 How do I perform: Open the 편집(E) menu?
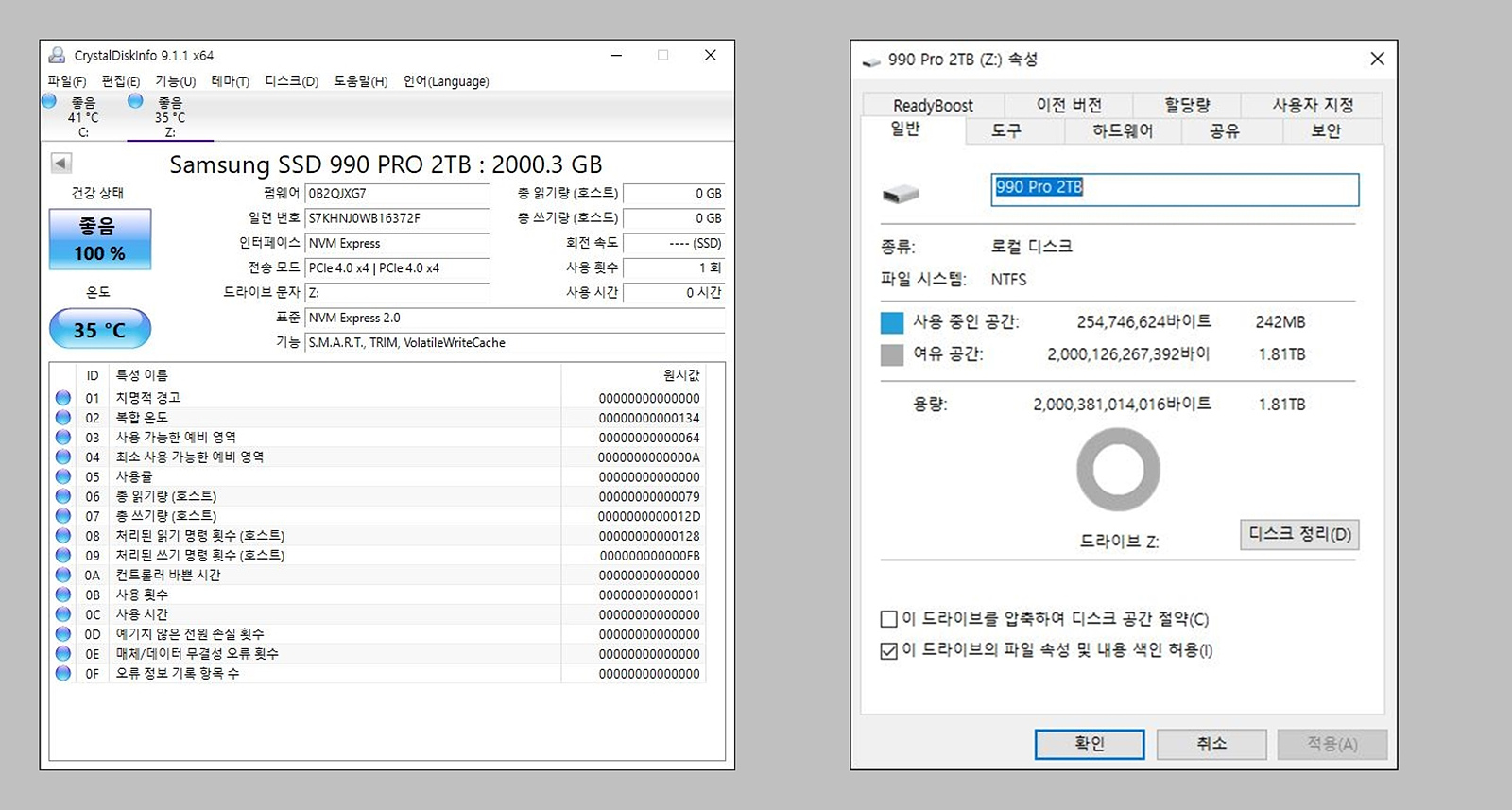click(121, 81)
